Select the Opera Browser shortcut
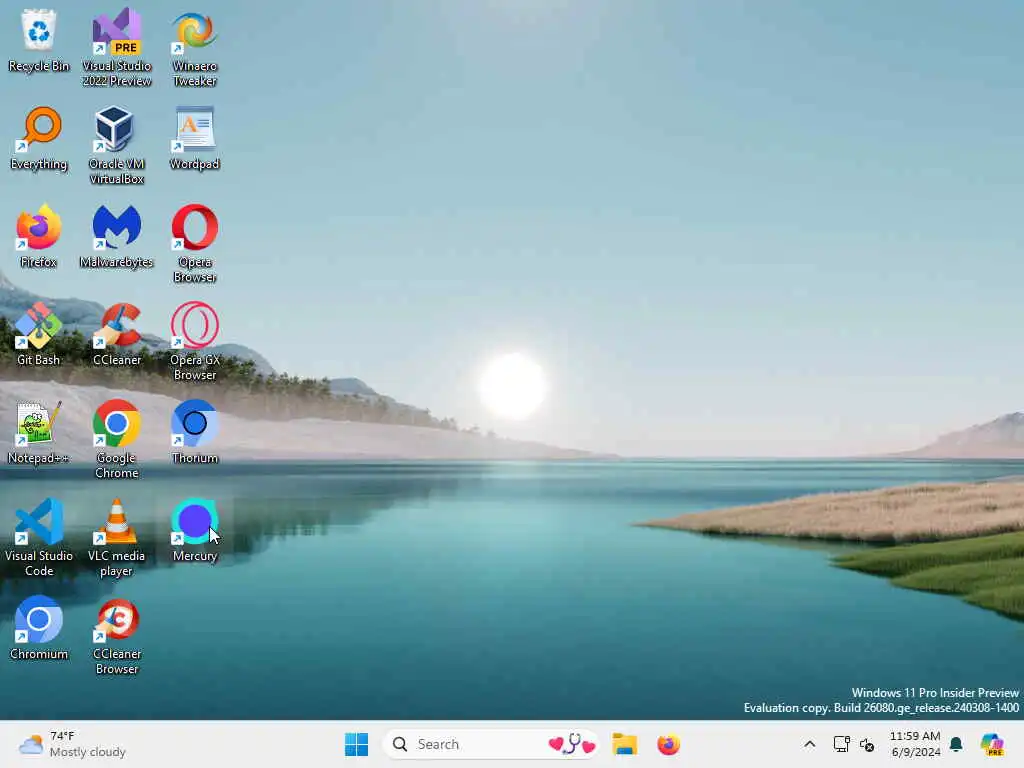1024x768 pixels. (x=195, y=244)
